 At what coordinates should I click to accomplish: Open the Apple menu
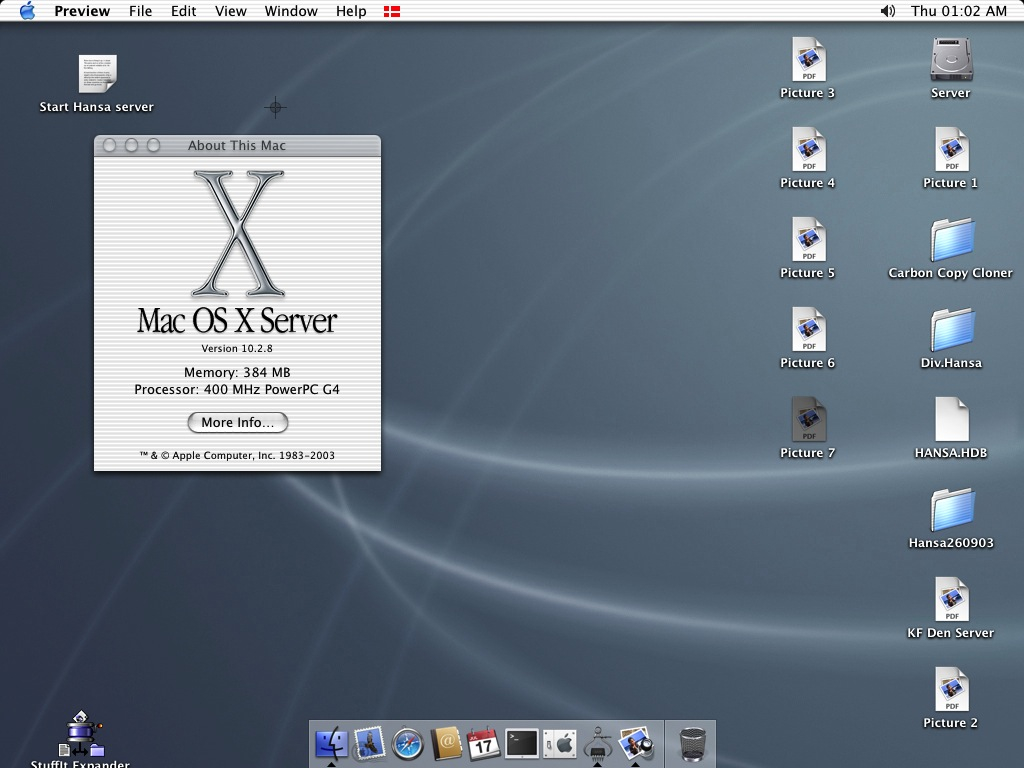pos(27,11)
